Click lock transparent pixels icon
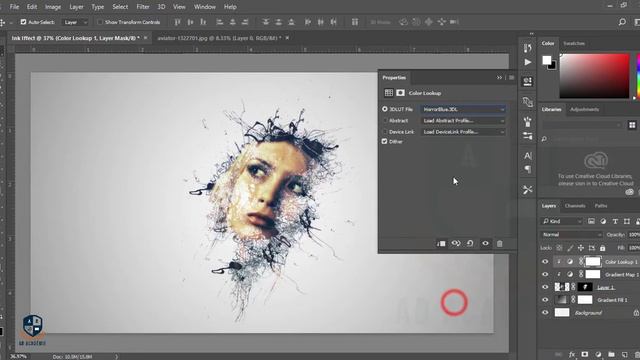 [x=559, y=248]
